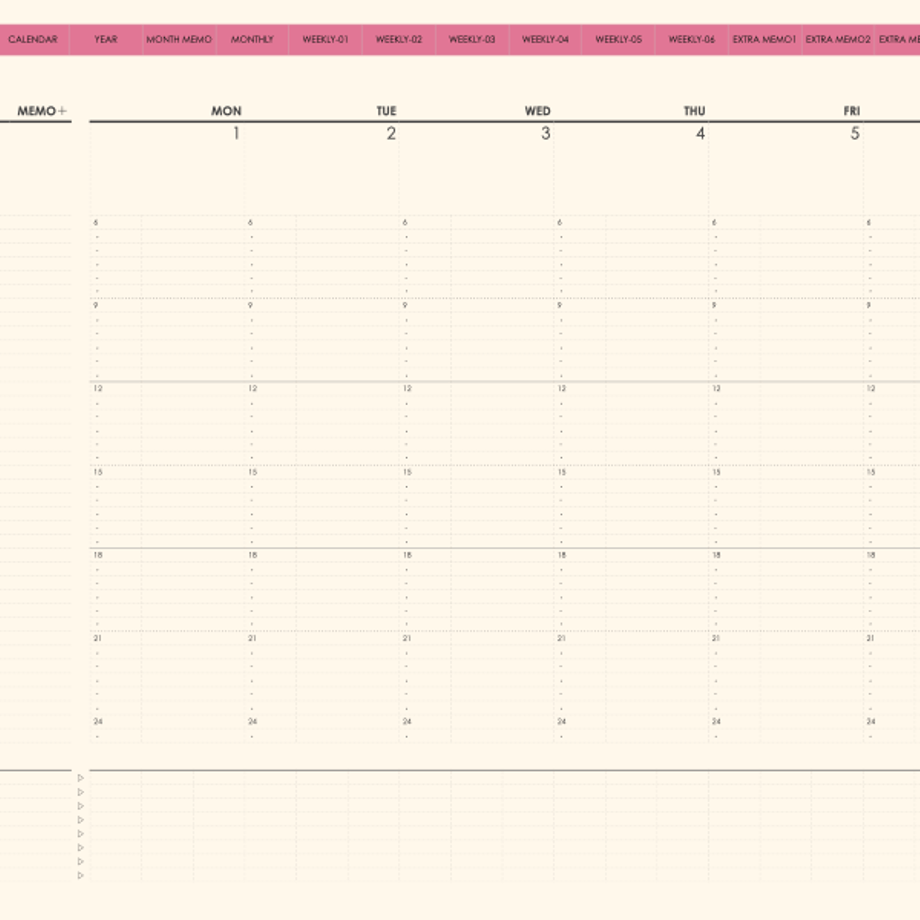Click the TUE day header
The image size is (920, 920).
(x=387, y=111)
